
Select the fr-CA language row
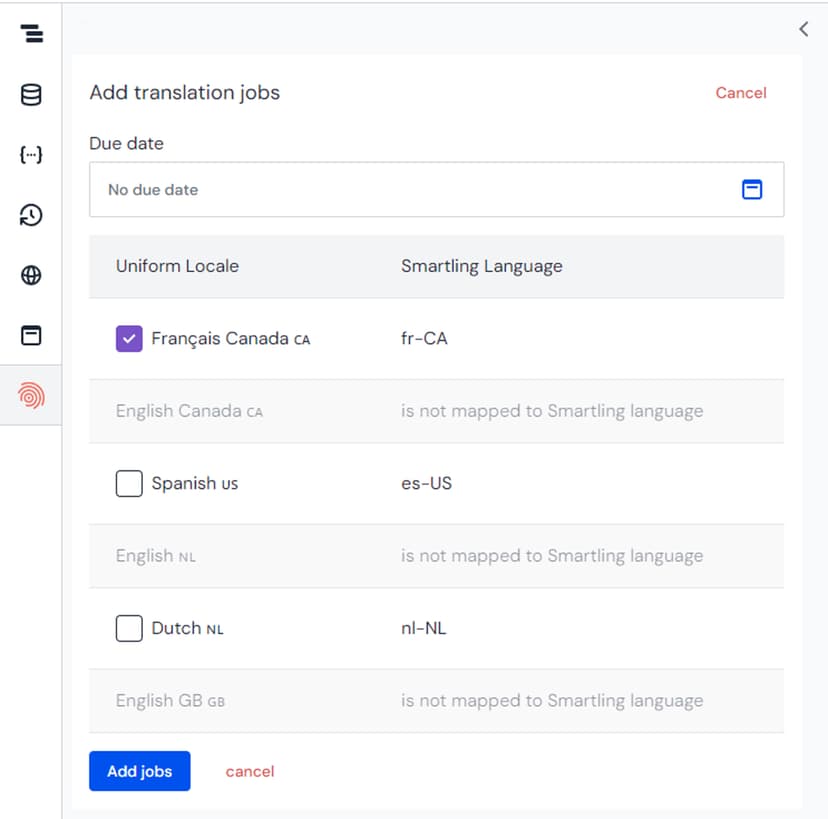click(424, 339)
